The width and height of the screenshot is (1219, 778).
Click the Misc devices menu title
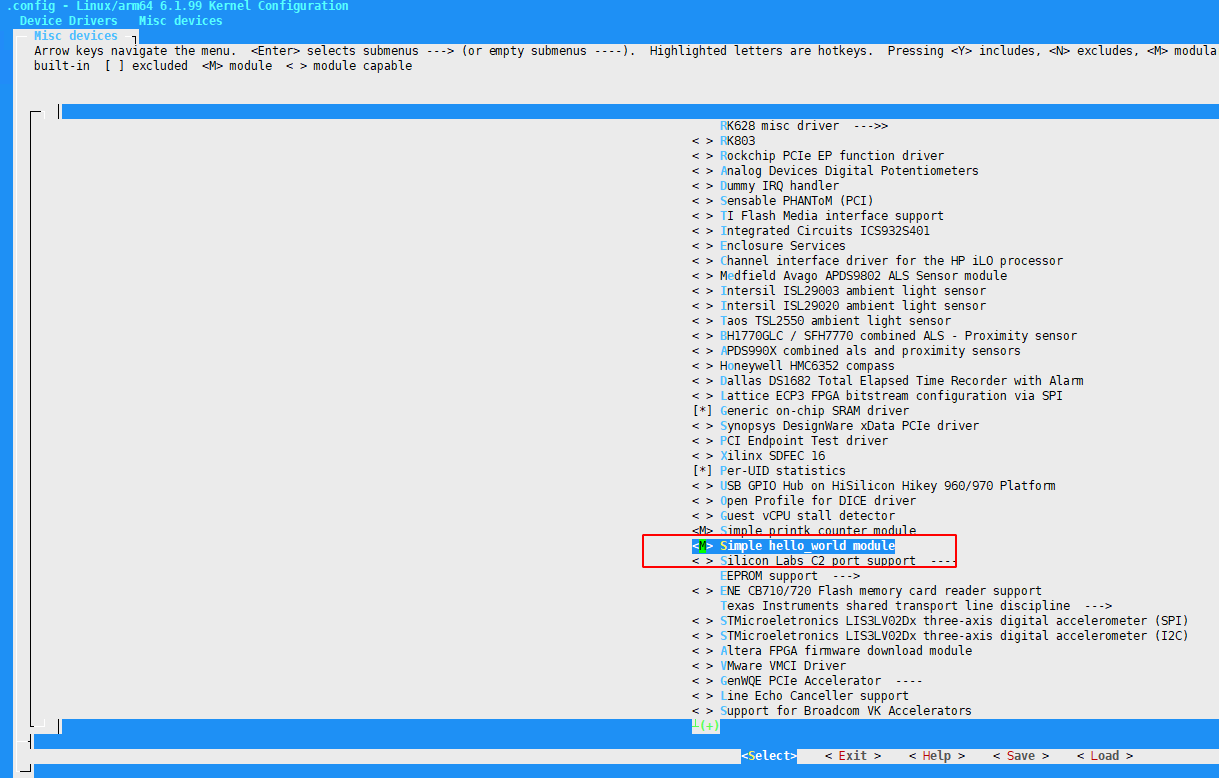76,36
